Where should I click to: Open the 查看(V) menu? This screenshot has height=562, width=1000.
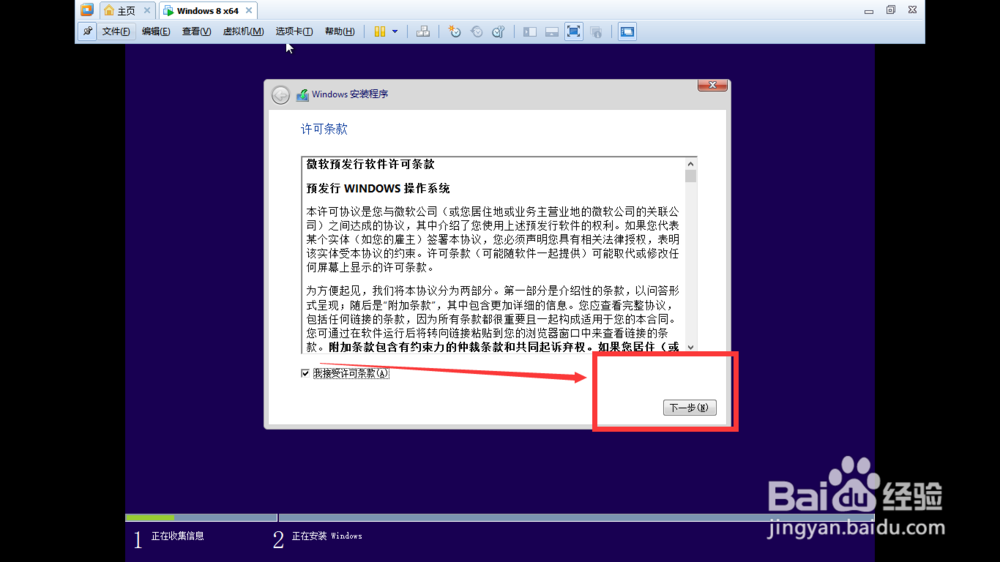click(x=196, y=31)
